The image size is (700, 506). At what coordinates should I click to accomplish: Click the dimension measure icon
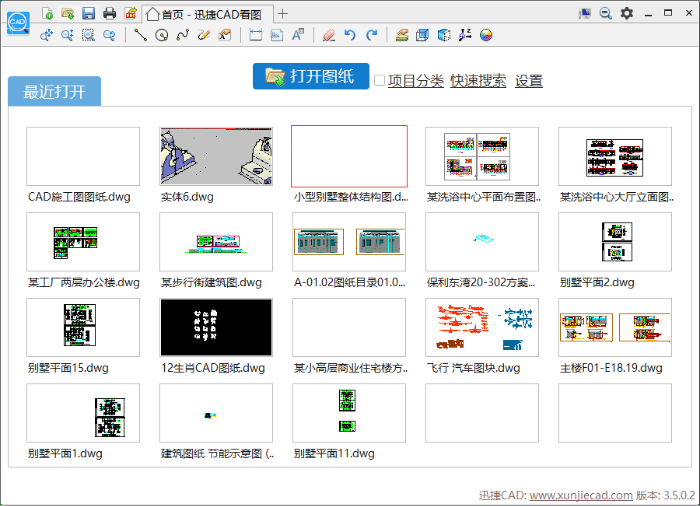(x=256, y=35)
